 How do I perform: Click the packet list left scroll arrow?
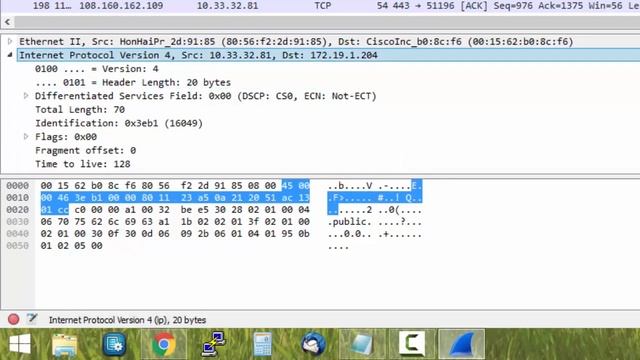click(7, 22)
